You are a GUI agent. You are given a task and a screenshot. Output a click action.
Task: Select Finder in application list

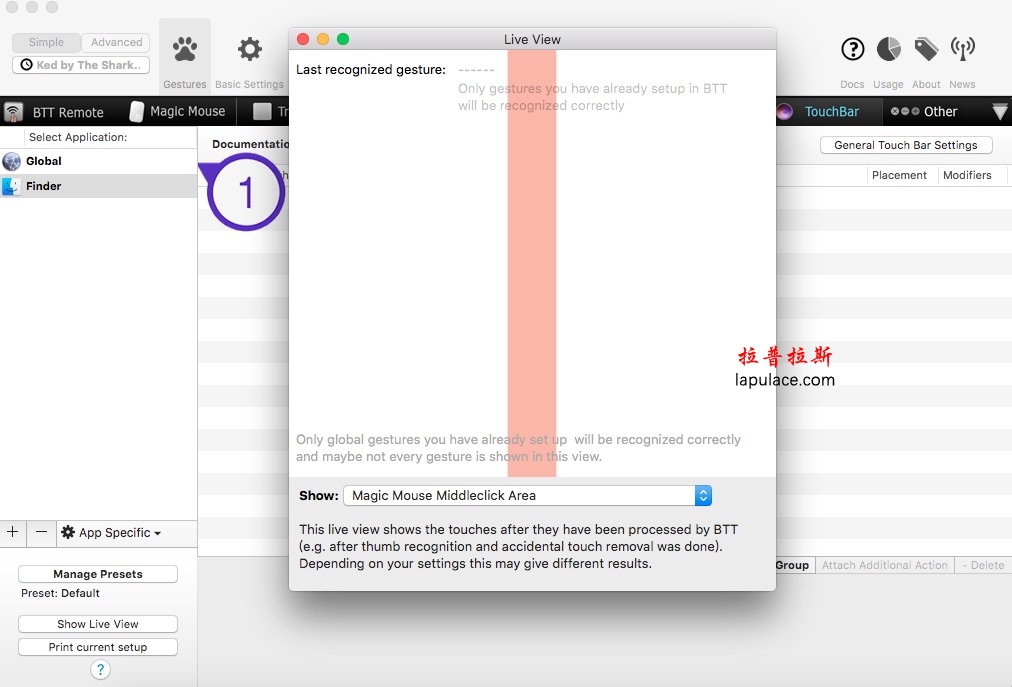[x=99, y=186]
